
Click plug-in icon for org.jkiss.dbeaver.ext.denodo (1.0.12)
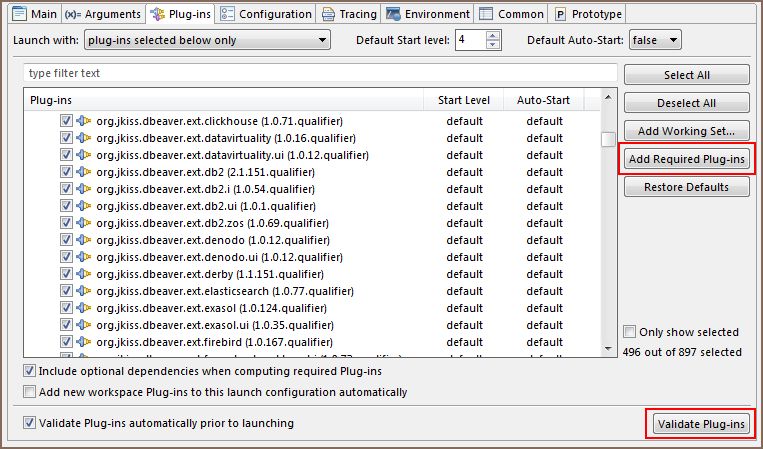(x=84, y=240)
